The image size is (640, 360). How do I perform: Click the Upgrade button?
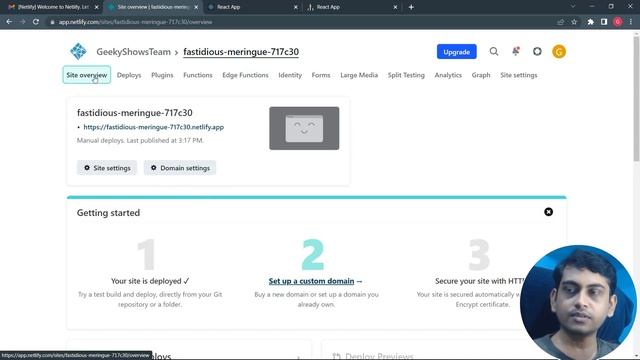pyautogui.click(x=456, y=52)
